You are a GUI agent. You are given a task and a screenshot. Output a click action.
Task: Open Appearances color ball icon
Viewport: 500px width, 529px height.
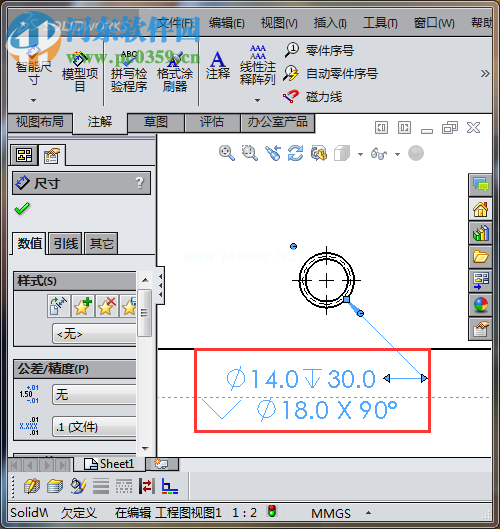[x=480, y=305]
